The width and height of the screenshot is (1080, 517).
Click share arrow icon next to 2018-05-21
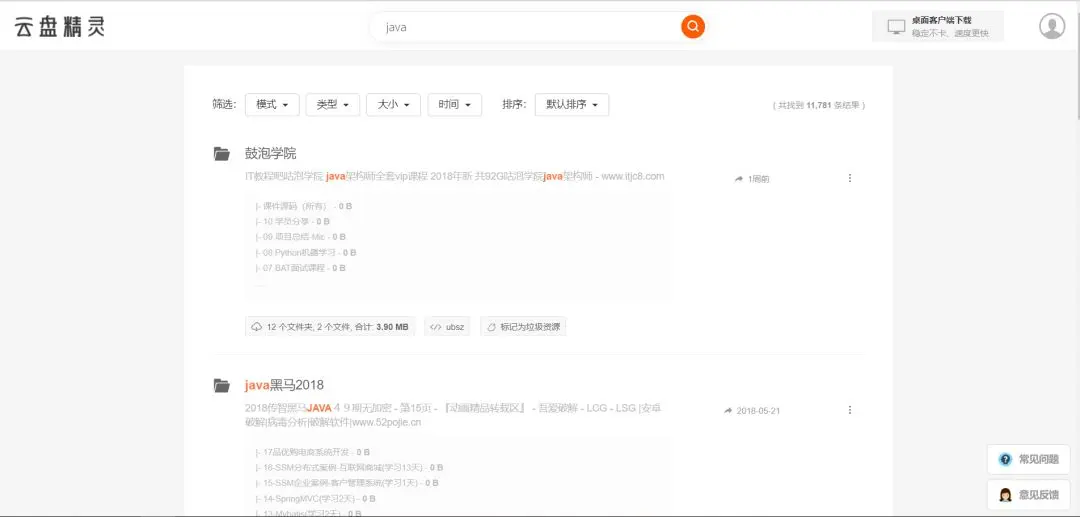(x=728, y=411)
